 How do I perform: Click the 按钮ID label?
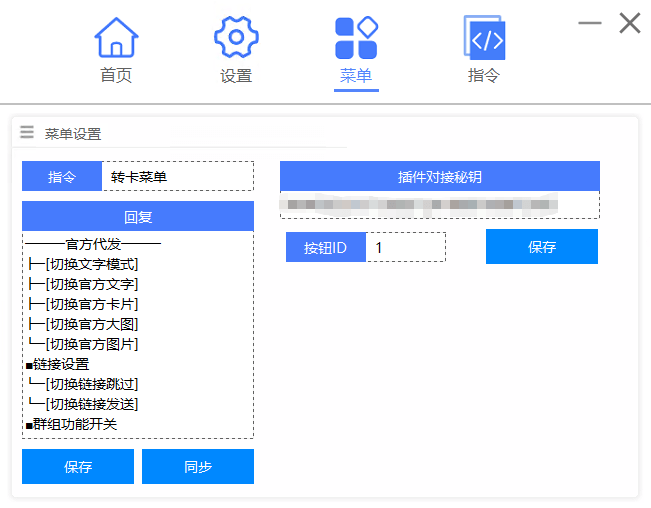coord(326,247)
